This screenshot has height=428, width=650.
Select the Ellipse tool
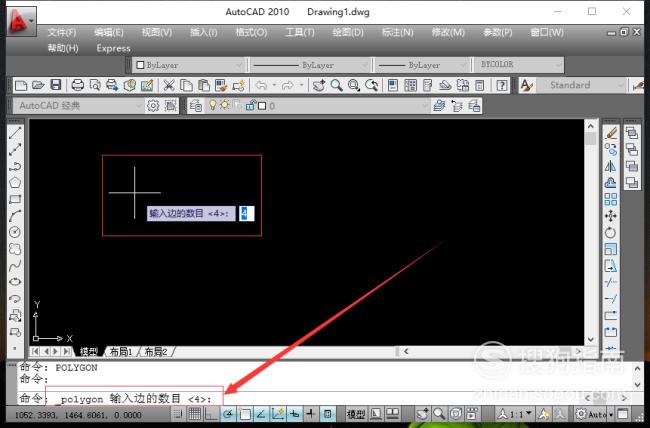click(15, 282)
